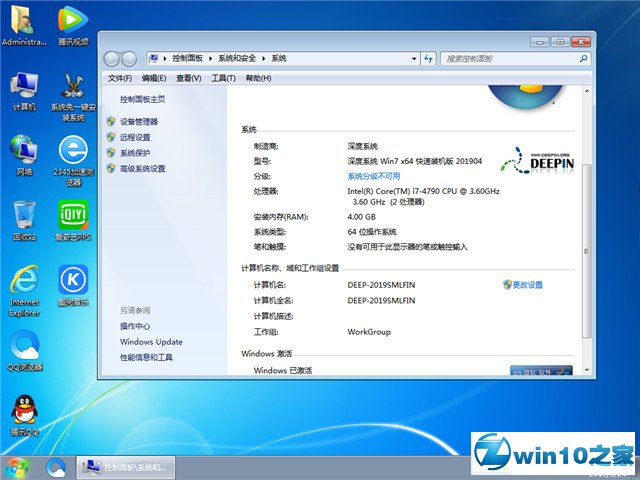Screen dimensions: 640x480
Task: Click the shield icon beside 远程设置
Action: pyautogui.click(x=111, y=137)
